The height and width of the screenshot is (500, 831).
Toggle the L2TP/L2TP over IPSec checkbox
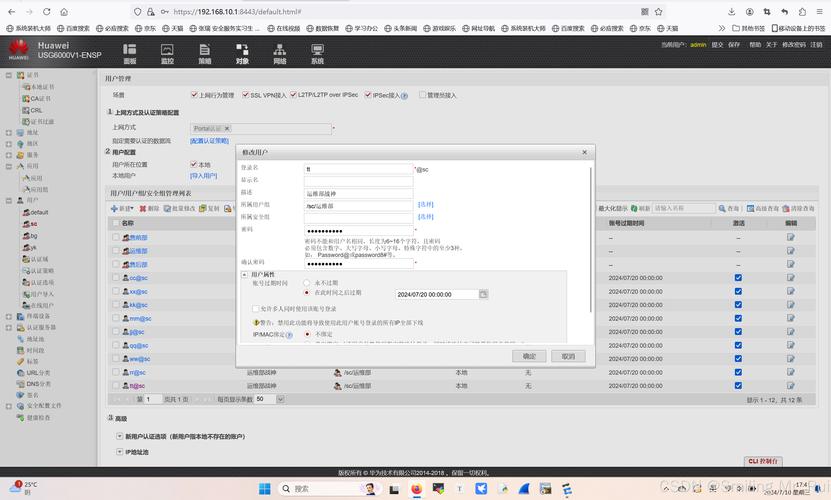pyautogui.click(x=293, y=94)
